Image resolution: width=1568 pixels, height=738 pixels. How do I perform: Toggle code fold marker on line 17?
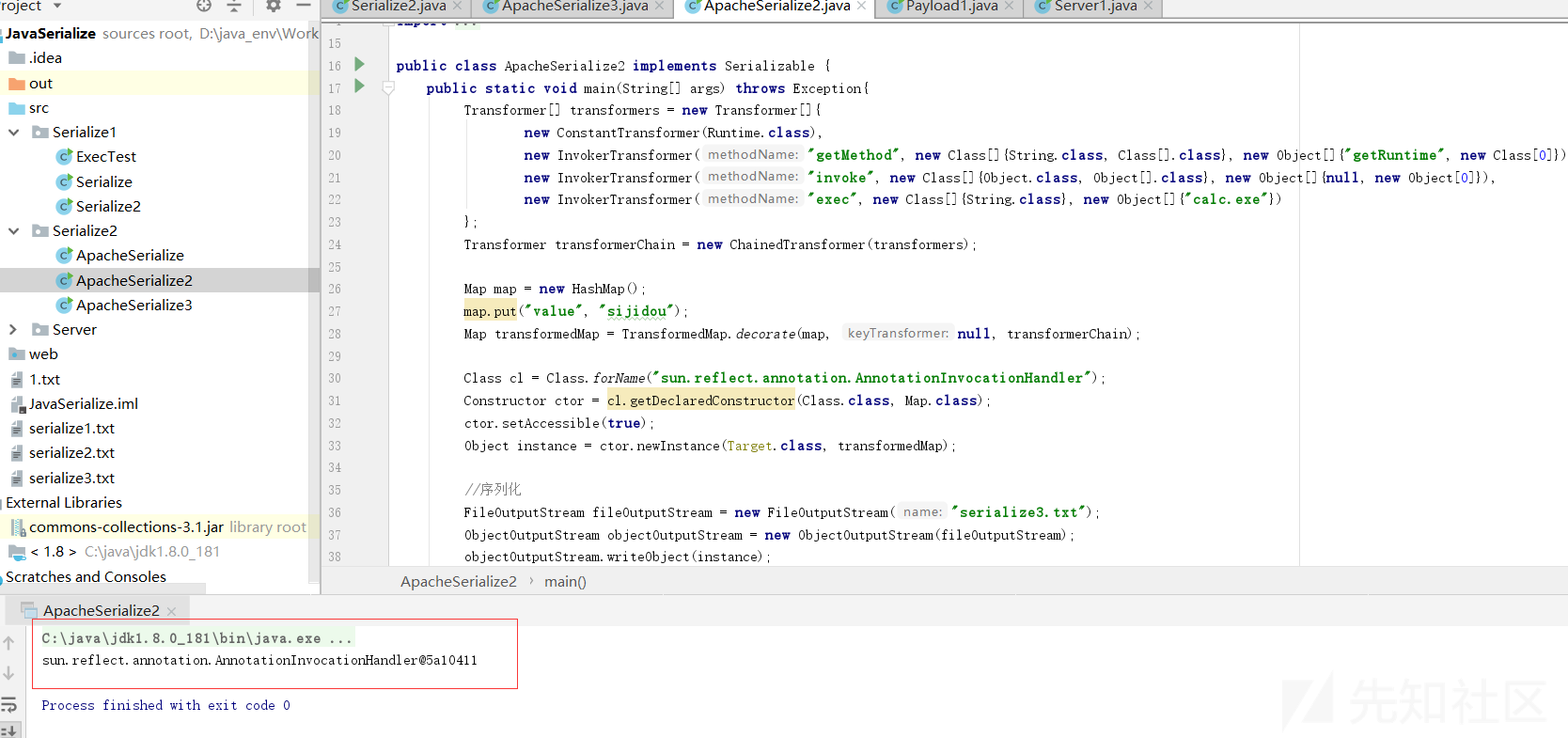(388, 87)
